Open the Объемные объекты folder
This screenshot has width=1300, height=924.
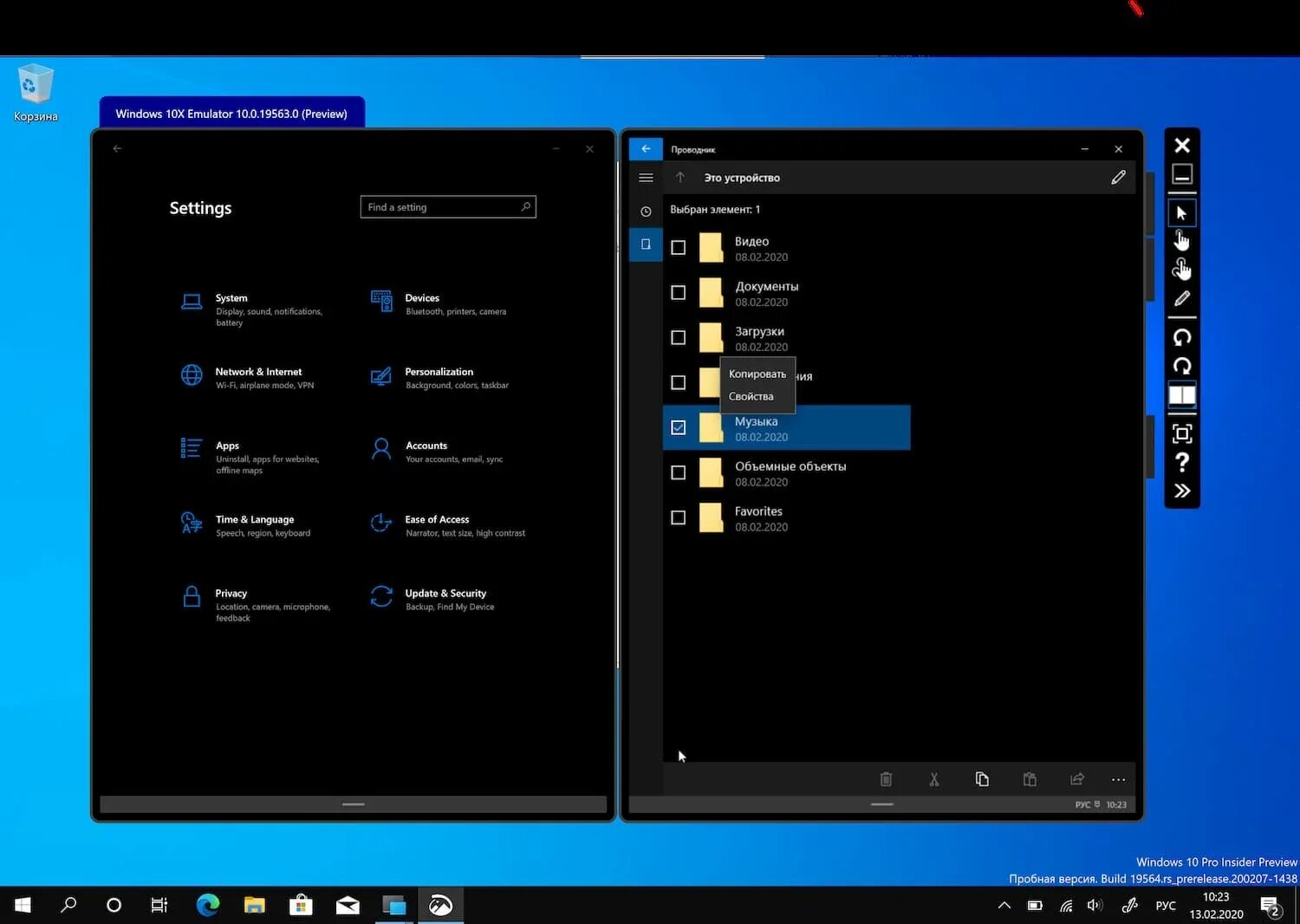786,473
